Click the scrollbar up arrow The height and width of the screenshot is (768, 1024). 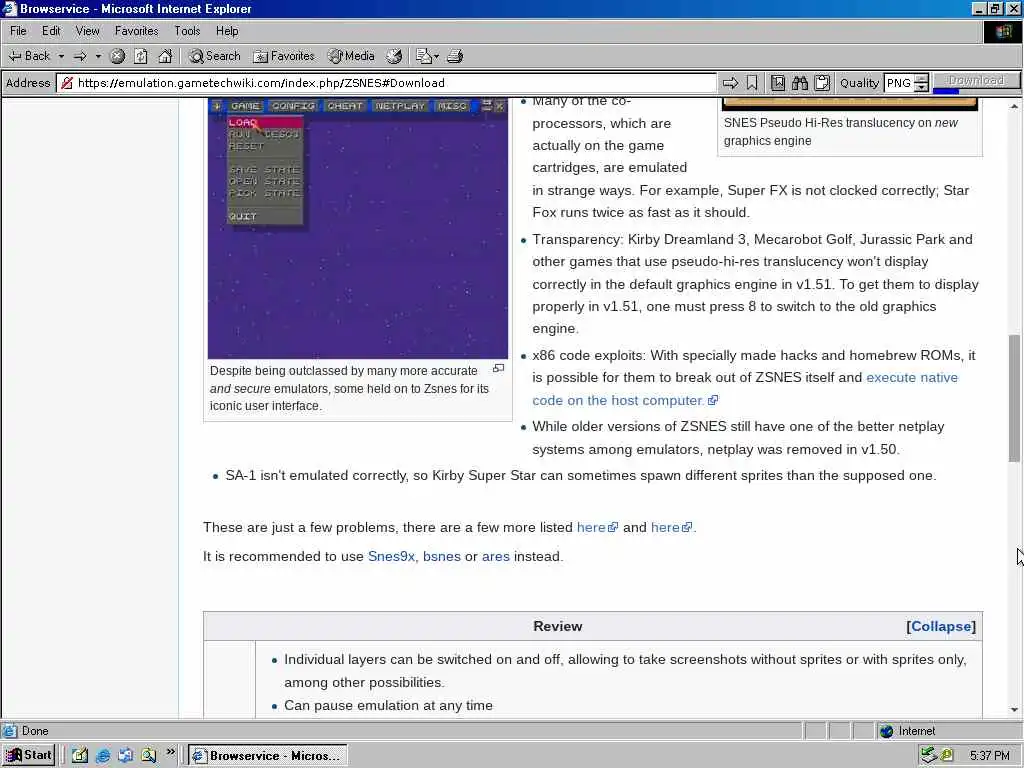click(1014, 106)
